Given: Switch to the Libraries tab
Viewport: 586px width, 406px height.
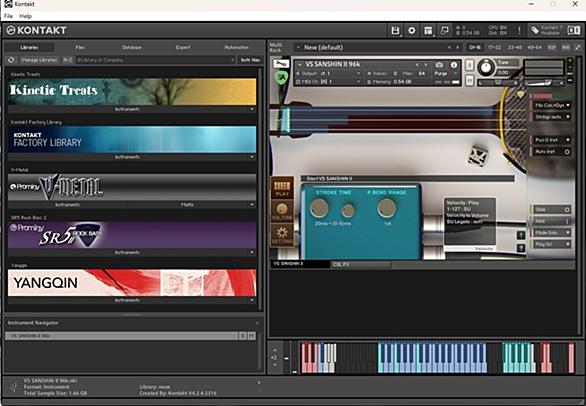Looking at the screenshot, I should [29, 47].
